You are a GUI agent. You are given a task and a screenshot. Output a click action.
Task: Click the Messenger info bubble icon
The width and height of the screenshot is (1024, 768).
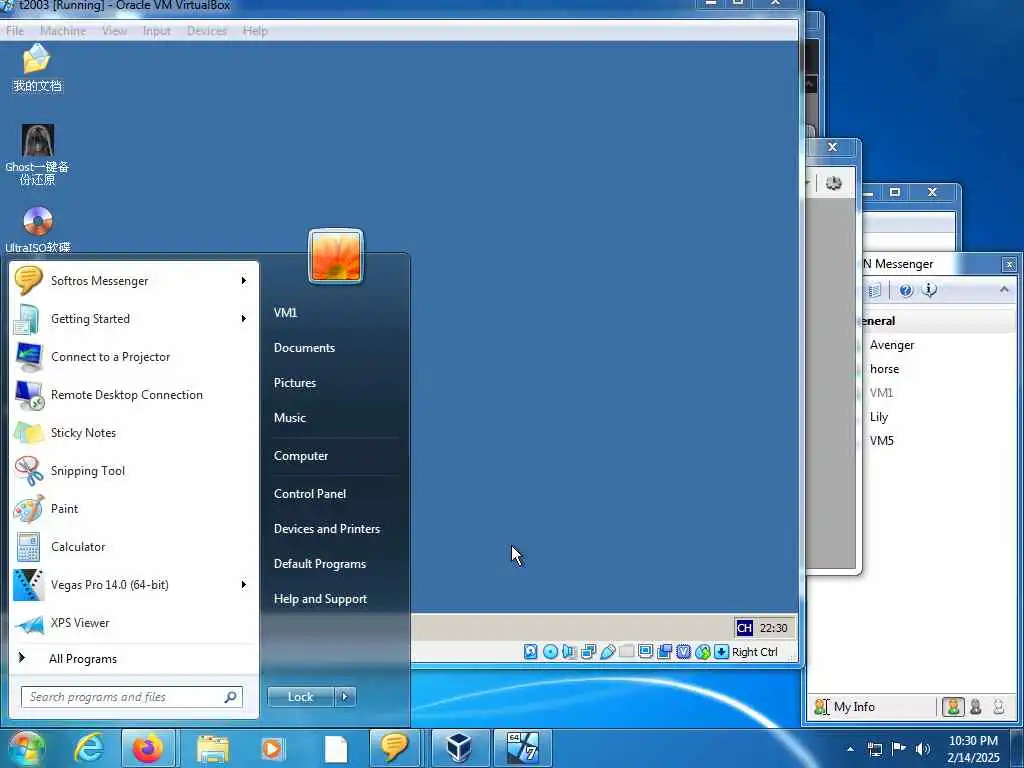pyautogui.click(x=930, y=290)
